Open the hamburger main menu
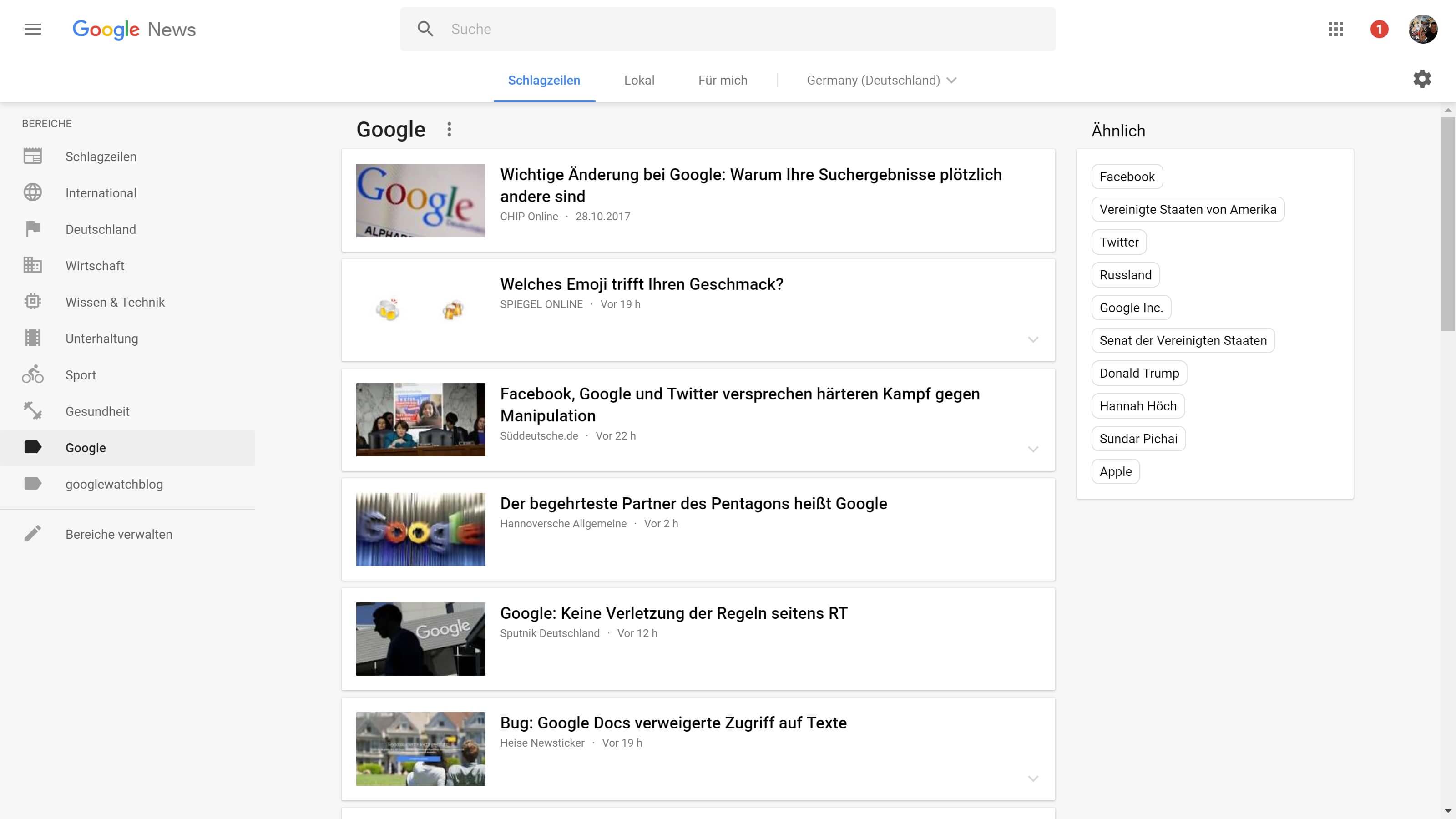Image resolution: width=1456 pixels, height=819 pixels. pyautogui.click(x=33, y=29)
